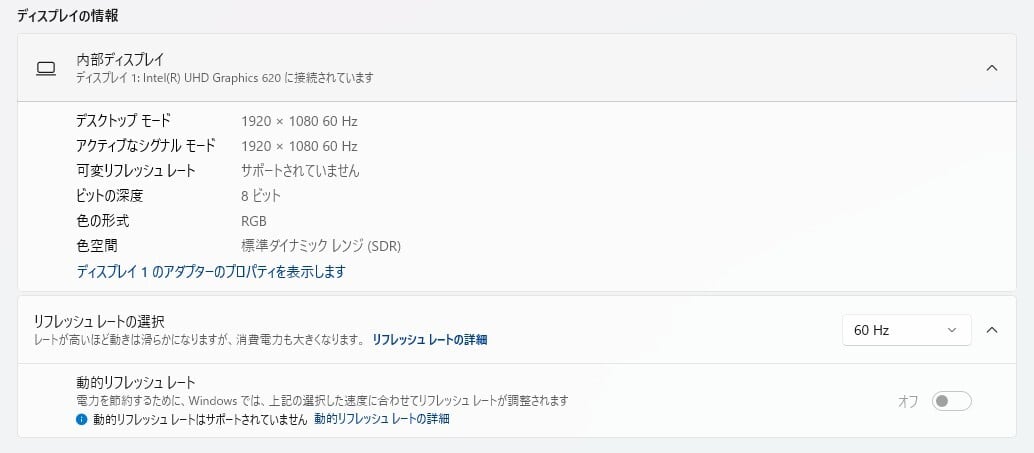Open ディスプレイ 1 のアダプターのプロパティを表示します link
This screenshot has height=453, width=1034.
211,271
